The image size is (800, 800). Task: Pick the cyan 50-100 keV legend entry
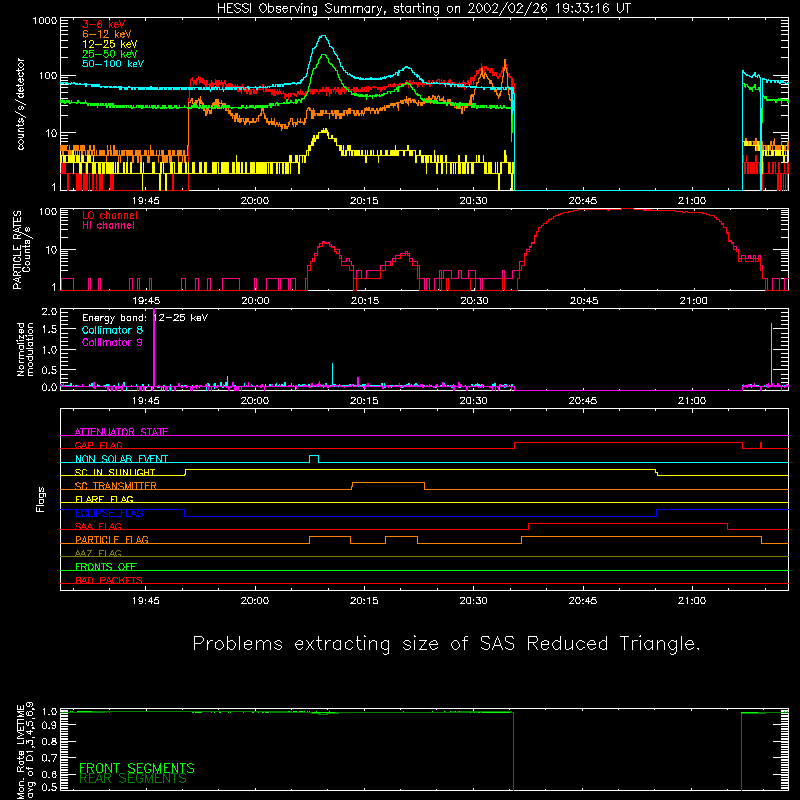[x=113, y=64]
